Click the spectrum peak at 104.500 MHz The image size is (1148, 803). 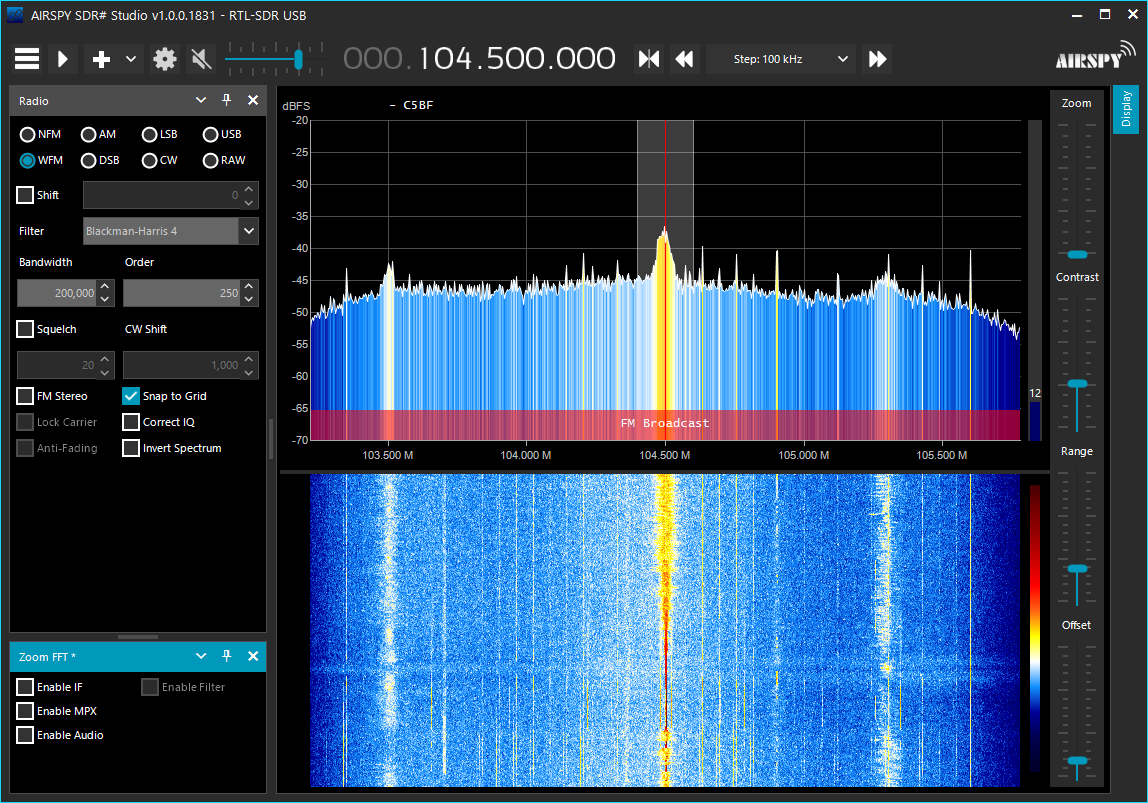(x=665, y=233)
